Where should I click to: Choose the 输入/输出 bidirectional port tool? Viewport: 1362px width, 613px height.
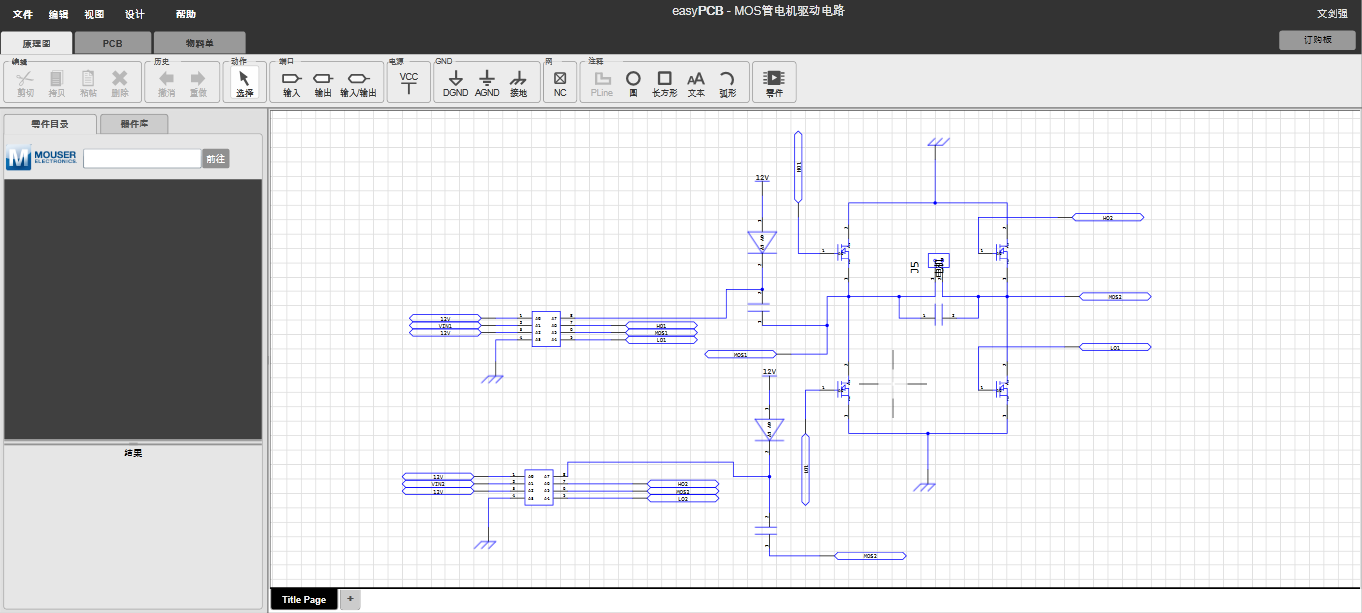pyautogui.click(x=358, y=83)
